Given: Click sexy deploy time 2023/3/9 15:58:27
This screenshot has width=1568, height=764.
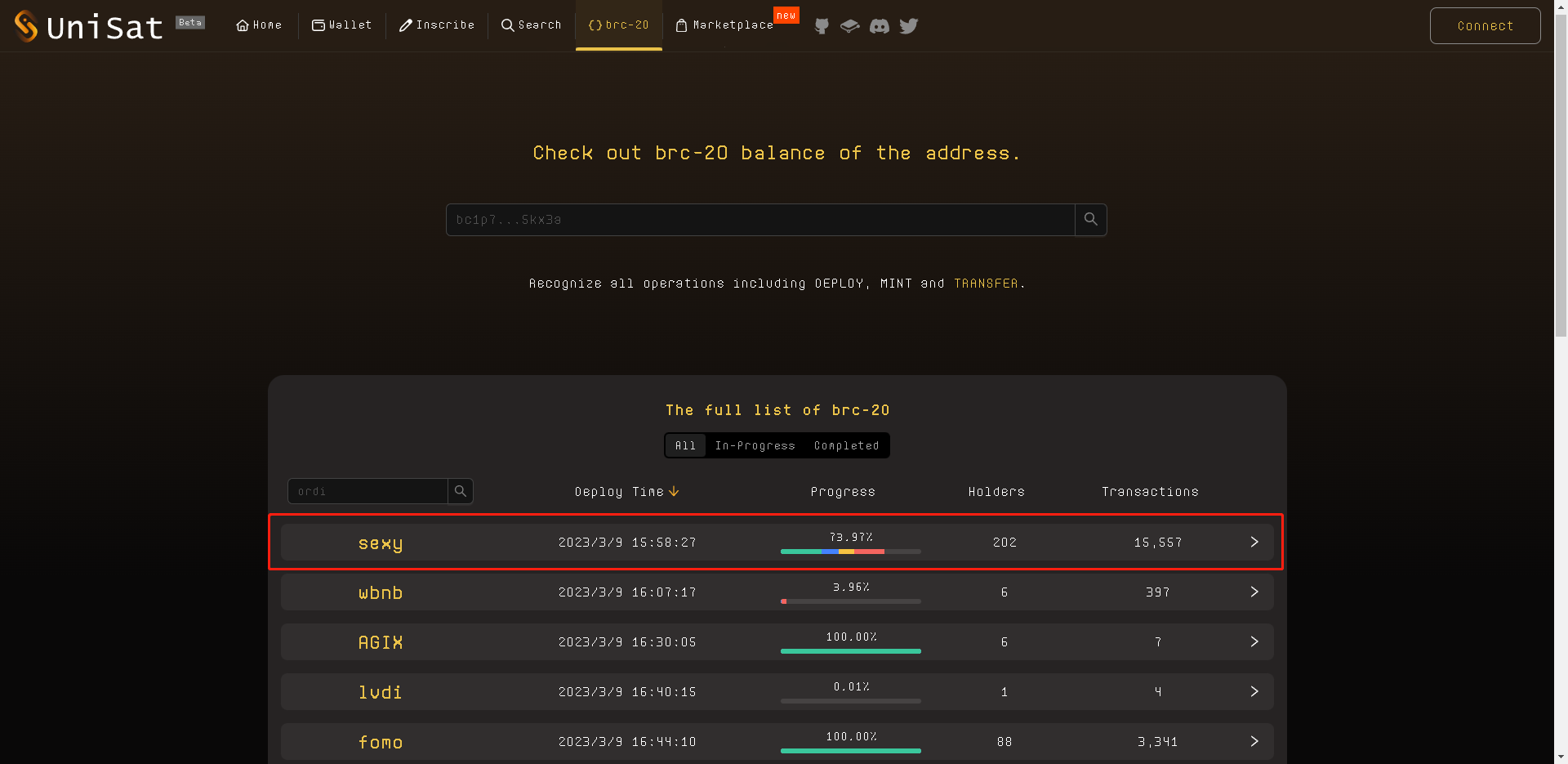Looking at the screenshot, I should click(x=627, y=543).
